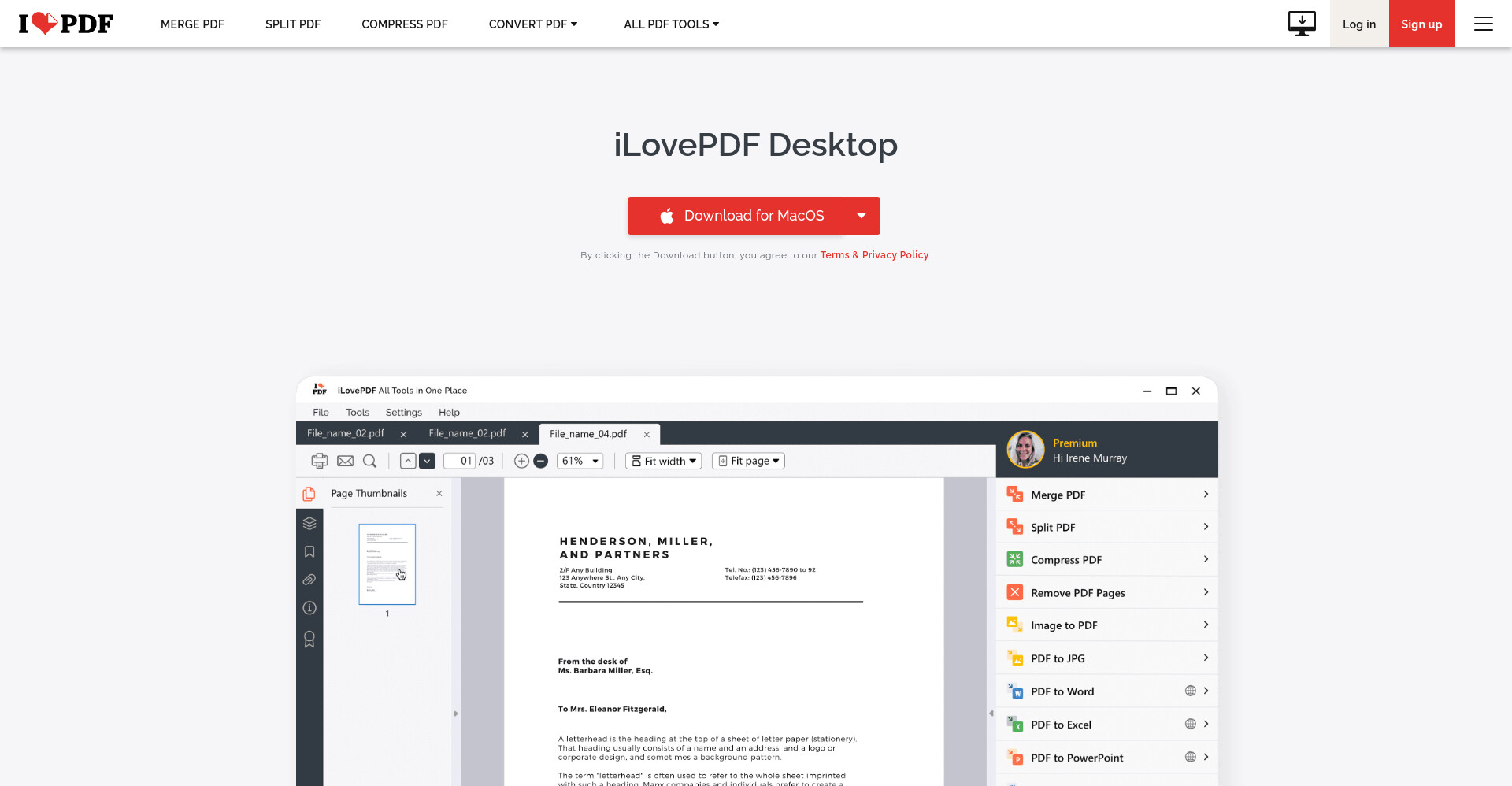Screen dimensions: 1512x786
Task: Expand the Remove PDF Pages chevron
Action: coord(1206,592)
